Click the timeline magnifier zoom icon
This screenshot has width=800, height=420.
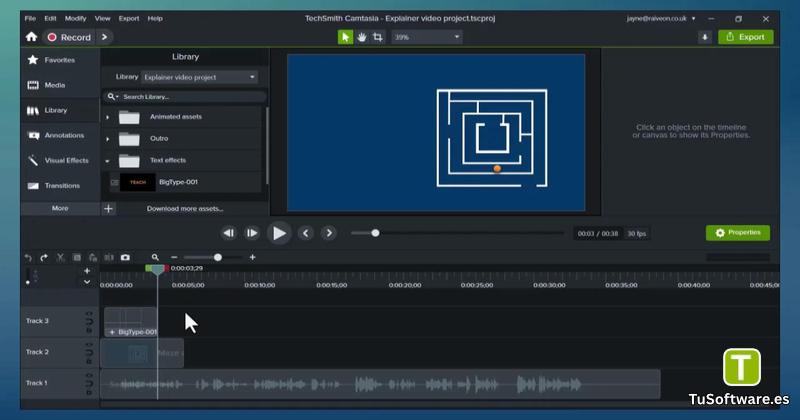coord(155,258)
